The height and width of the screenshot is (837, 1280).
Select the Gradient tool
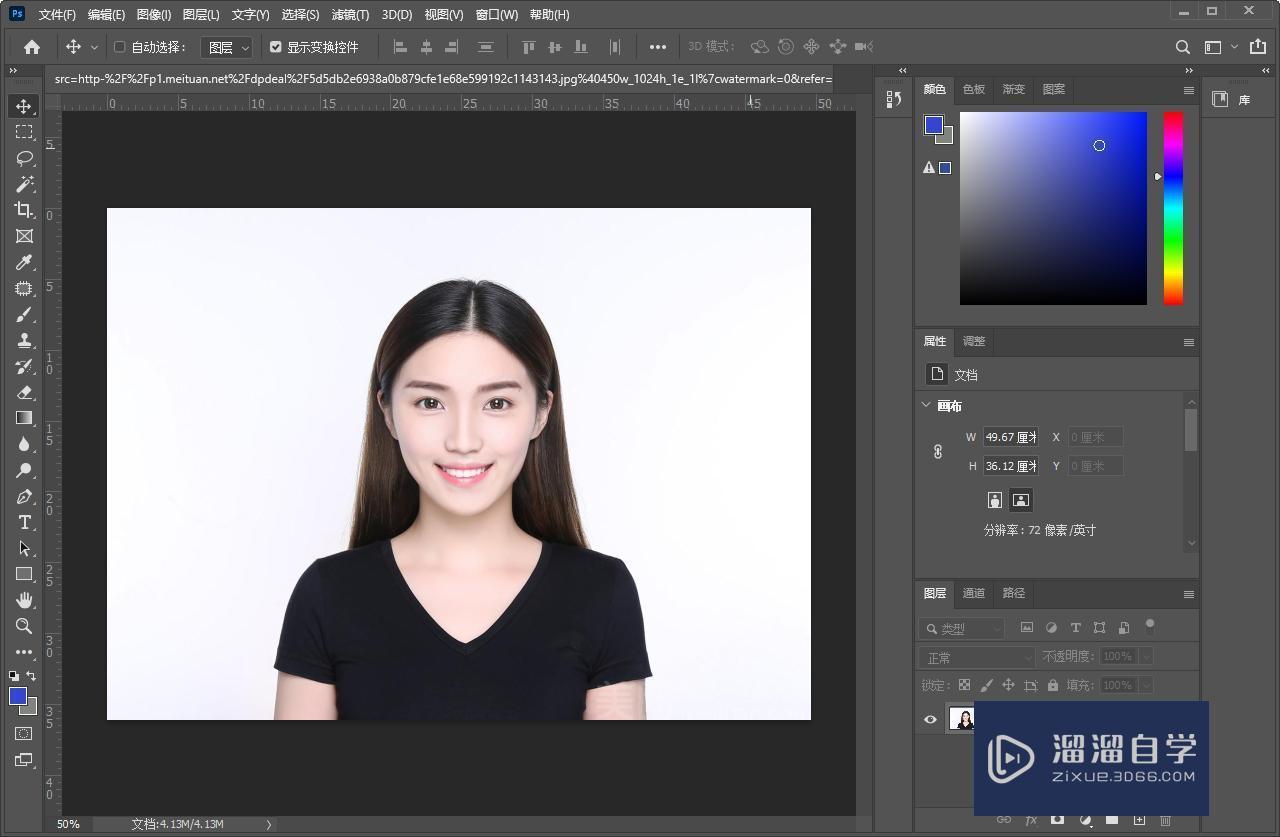24,418
